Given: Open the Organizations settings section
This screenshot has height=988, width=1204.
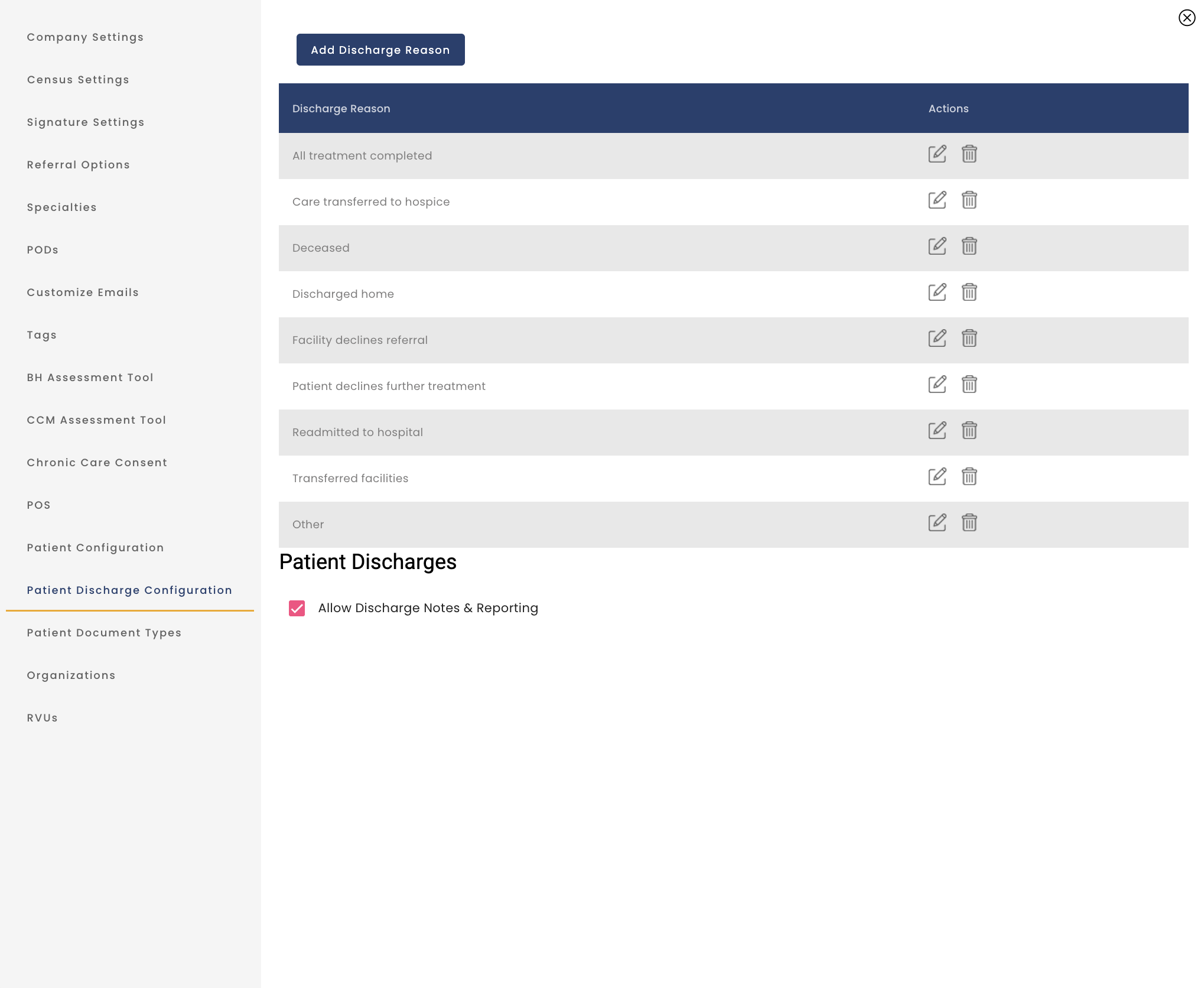Looking at the screenshot, I should point(70,675).
